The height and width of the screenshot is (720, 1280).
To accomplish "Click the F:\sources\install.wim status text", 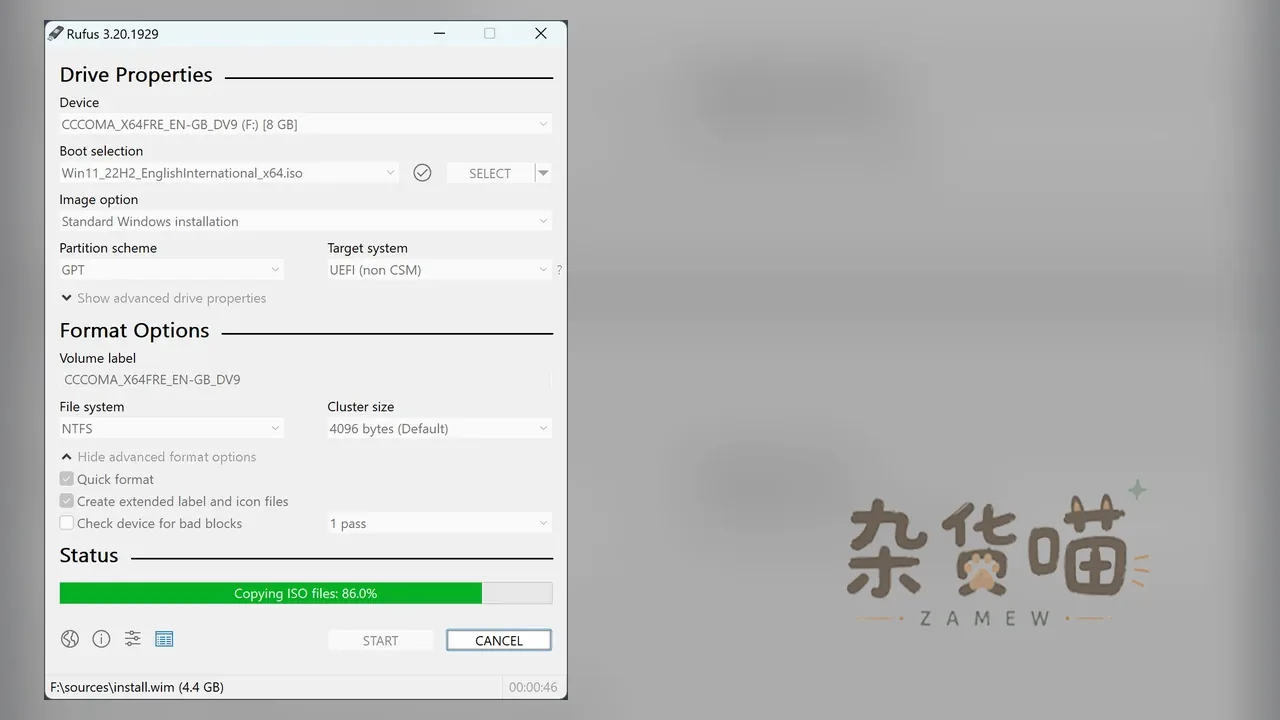I will (x=137, y=687).
